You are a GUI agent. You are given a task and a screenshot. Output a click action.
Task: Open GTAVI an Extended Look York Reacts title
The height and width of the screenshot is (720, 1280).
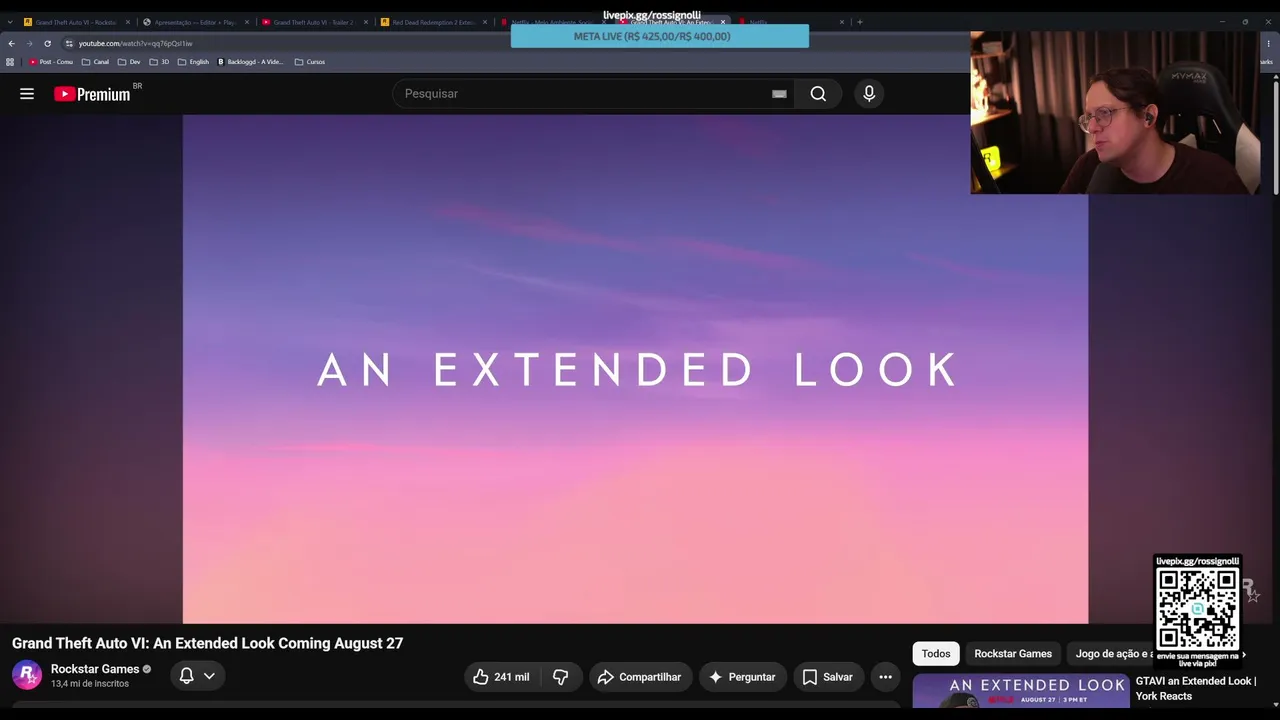pos(1196,689)
